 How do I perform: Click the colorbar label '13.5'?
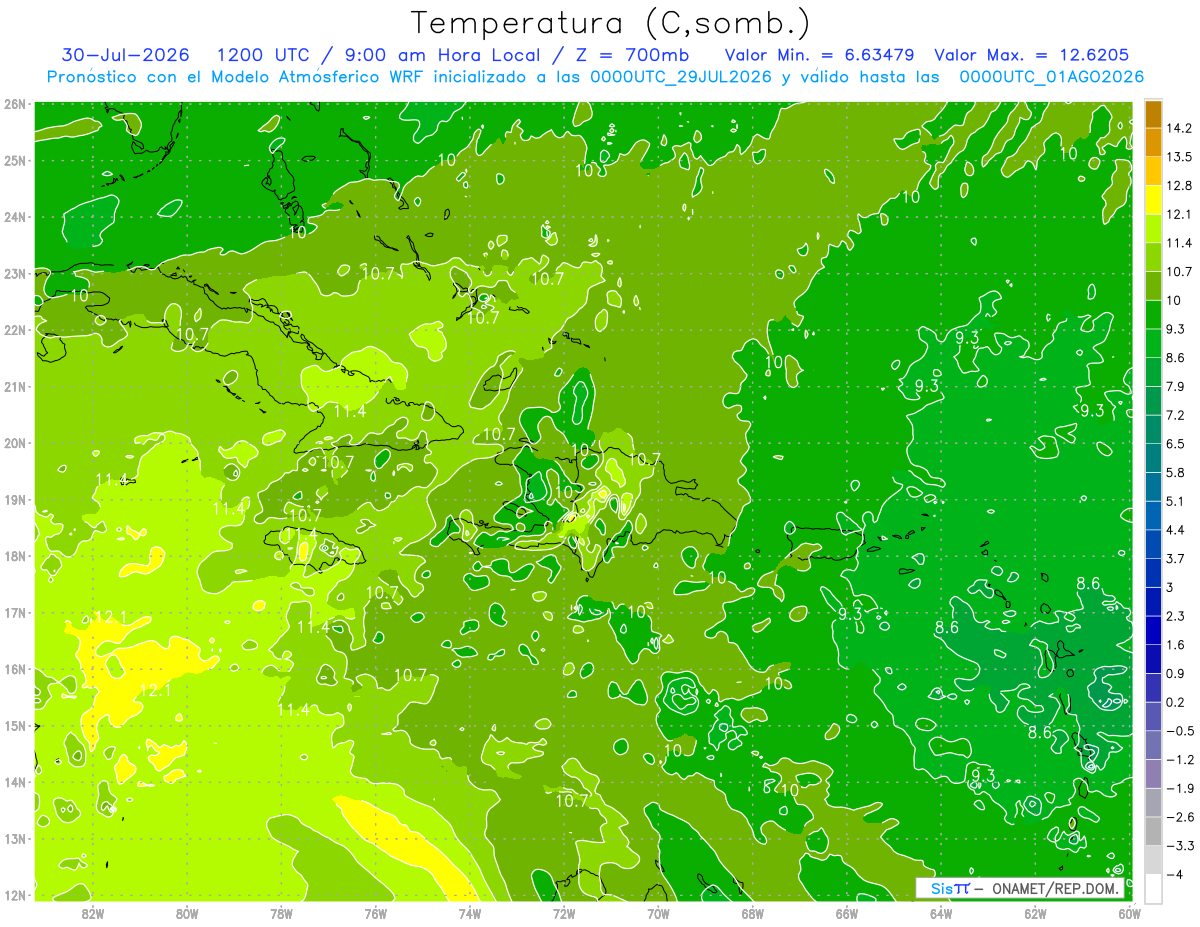1181,157
